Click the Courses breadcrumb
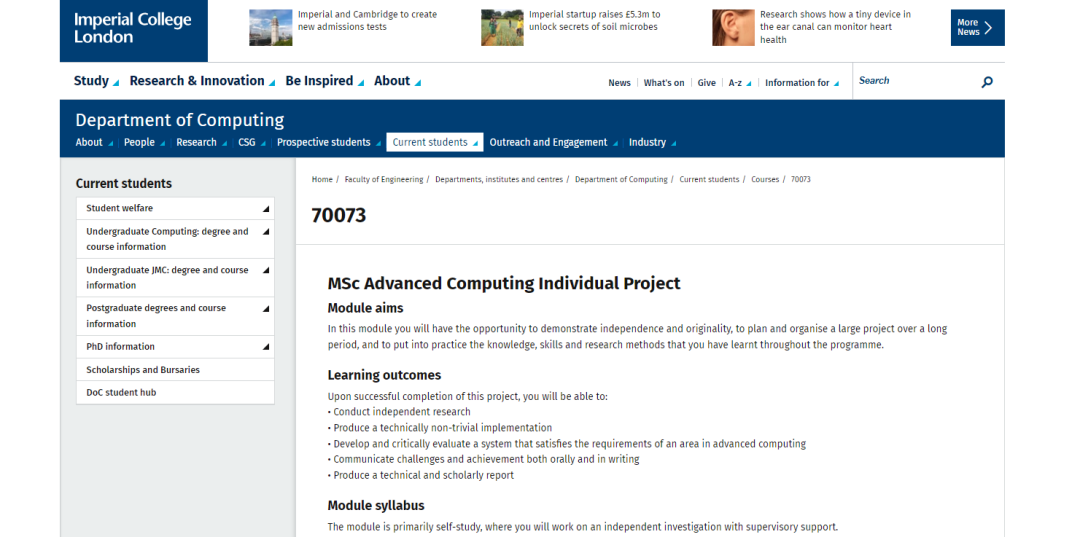Image resolution: width=1080 pixels, height=537 pixels. pos(765,179)
